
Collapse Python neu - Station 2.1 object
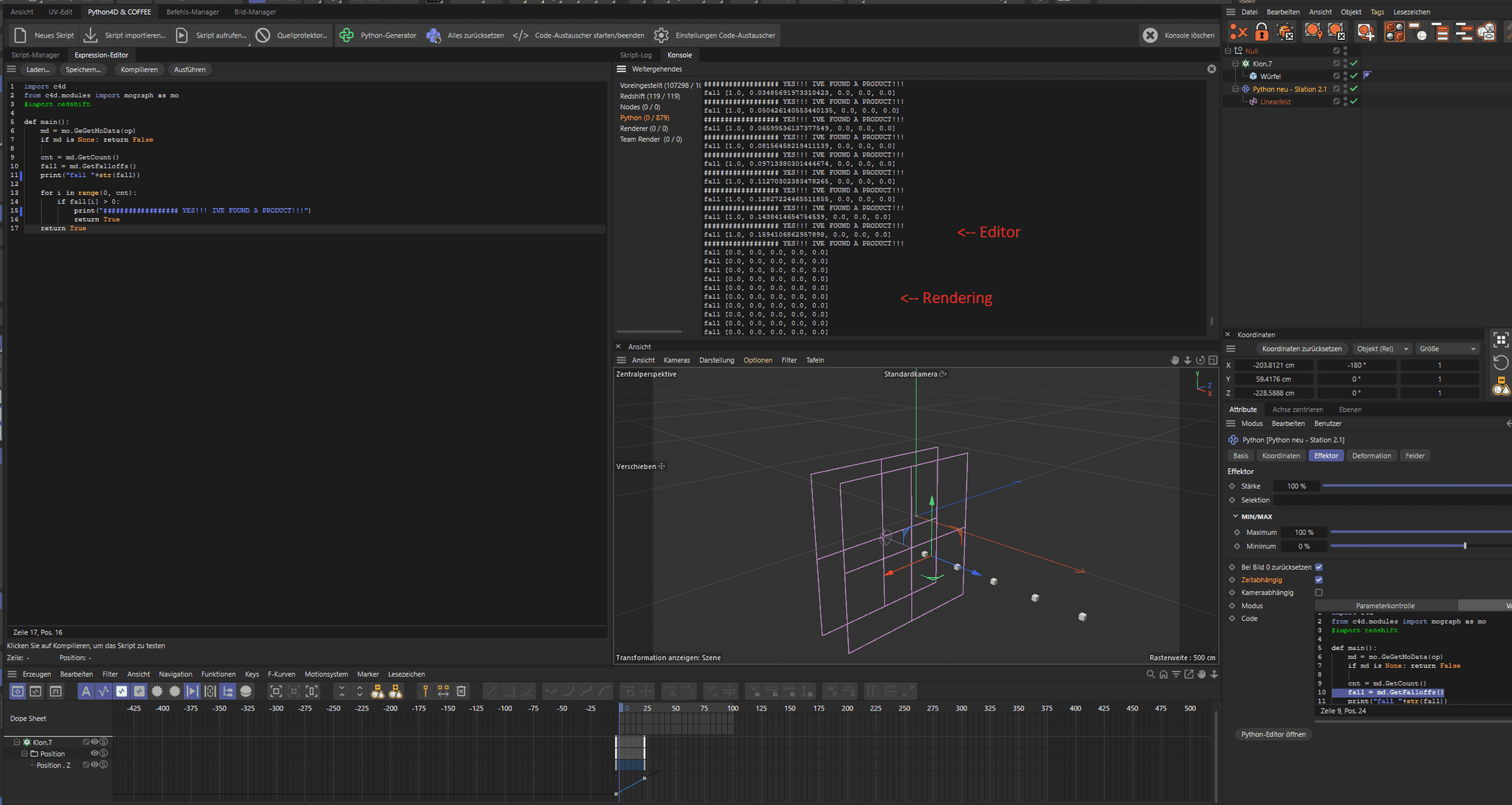(x=1235, y=89)
